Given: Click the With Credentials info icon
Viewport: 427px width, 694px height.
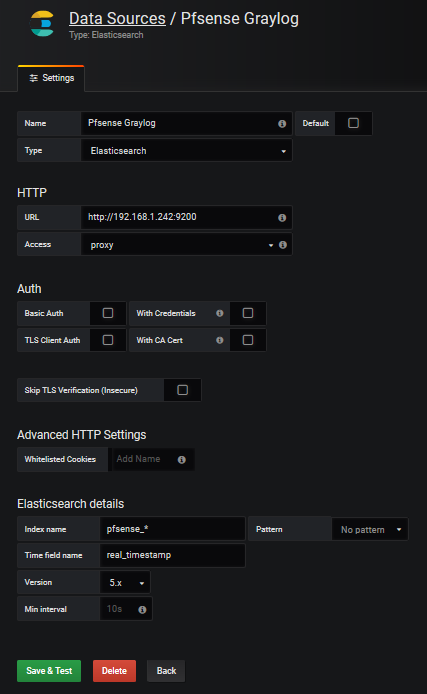Looking at the screenshot, I should 219,313.
